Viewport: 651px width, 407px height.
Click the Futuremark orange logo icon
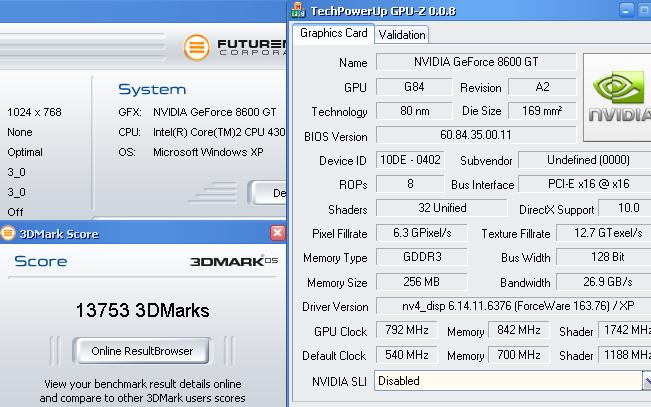point(196,47)
